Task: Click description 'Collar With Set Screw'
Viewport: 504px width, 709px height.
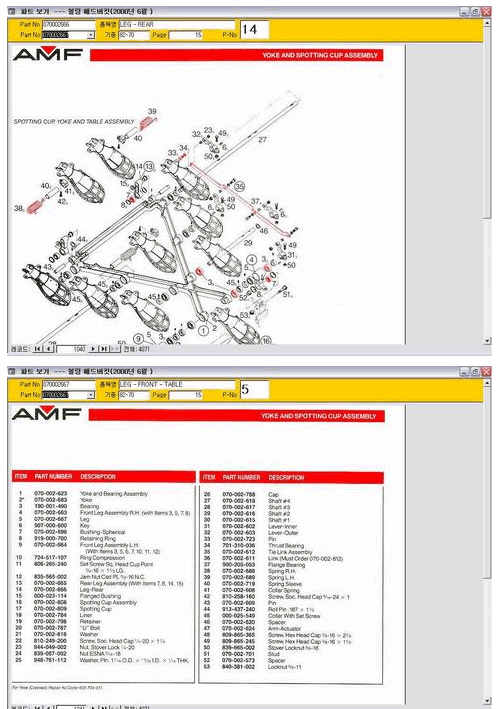Action: [x=294, y=616]
